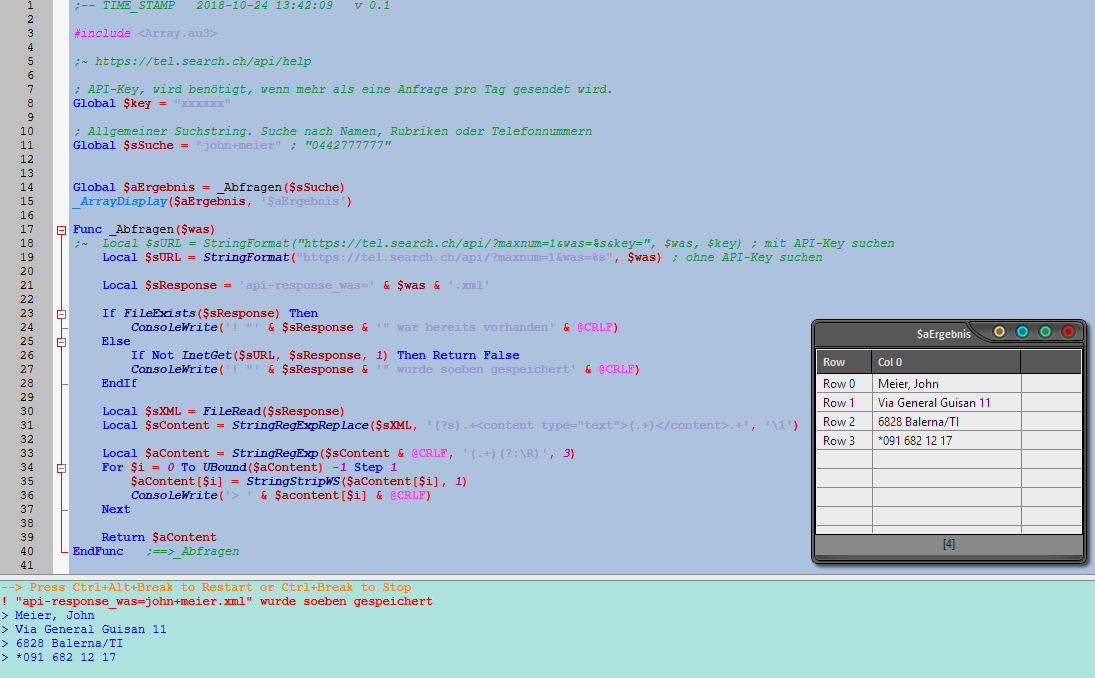The width and height of the screenshot is (1095, 678).
Task: Click the red circle button on $aErgebnis window
Action: (x=1068, y=332)
